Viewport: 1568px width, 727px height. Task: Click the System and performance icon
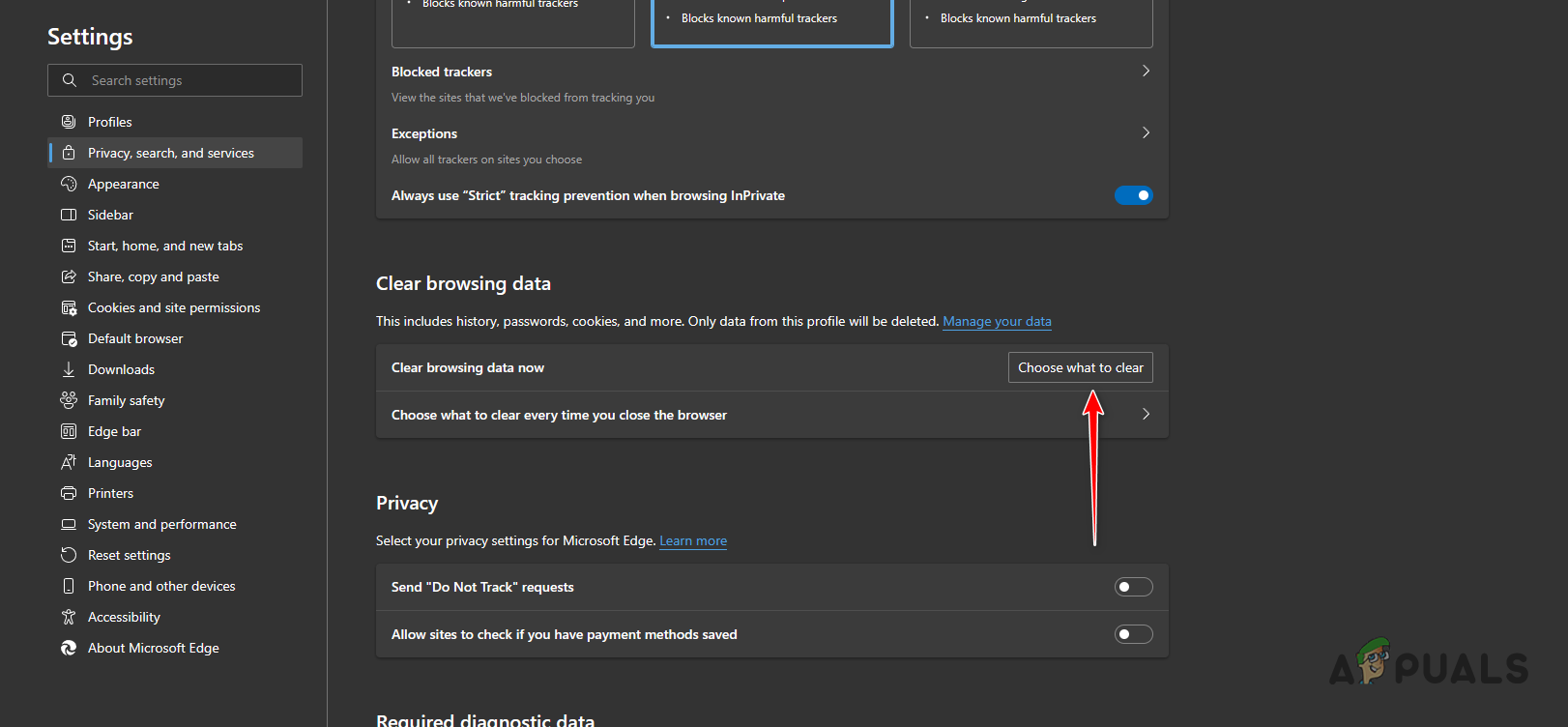pyautogui.click(x=69, y=524)
